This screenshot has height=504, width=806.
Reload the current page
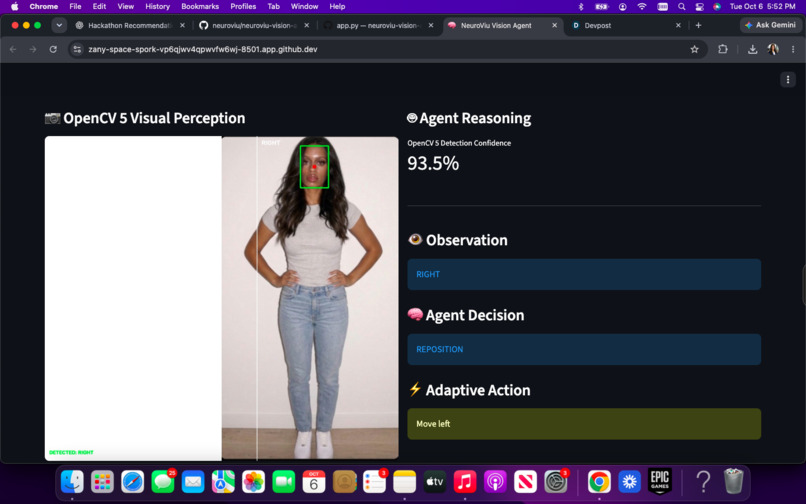coord(53,49)
